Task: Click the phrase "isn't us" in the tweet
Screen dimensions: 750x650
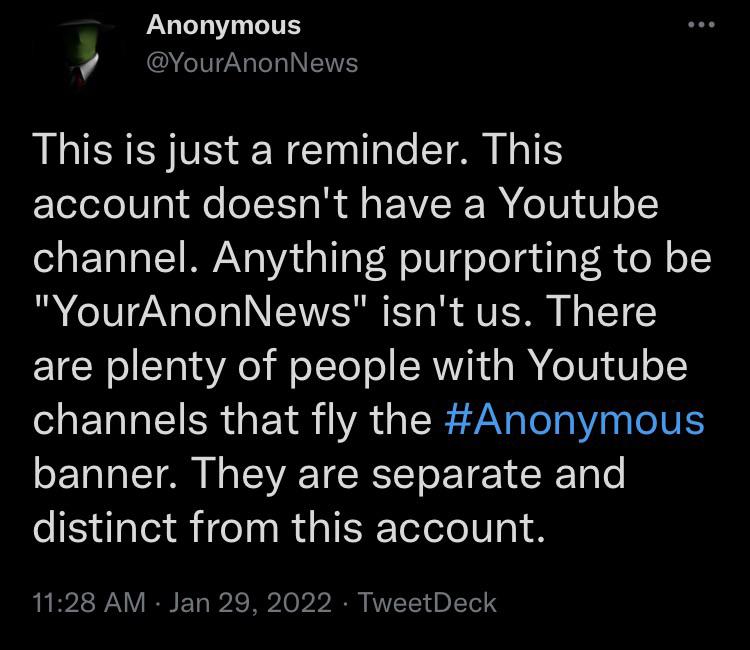Action: [x=459, y=311]
